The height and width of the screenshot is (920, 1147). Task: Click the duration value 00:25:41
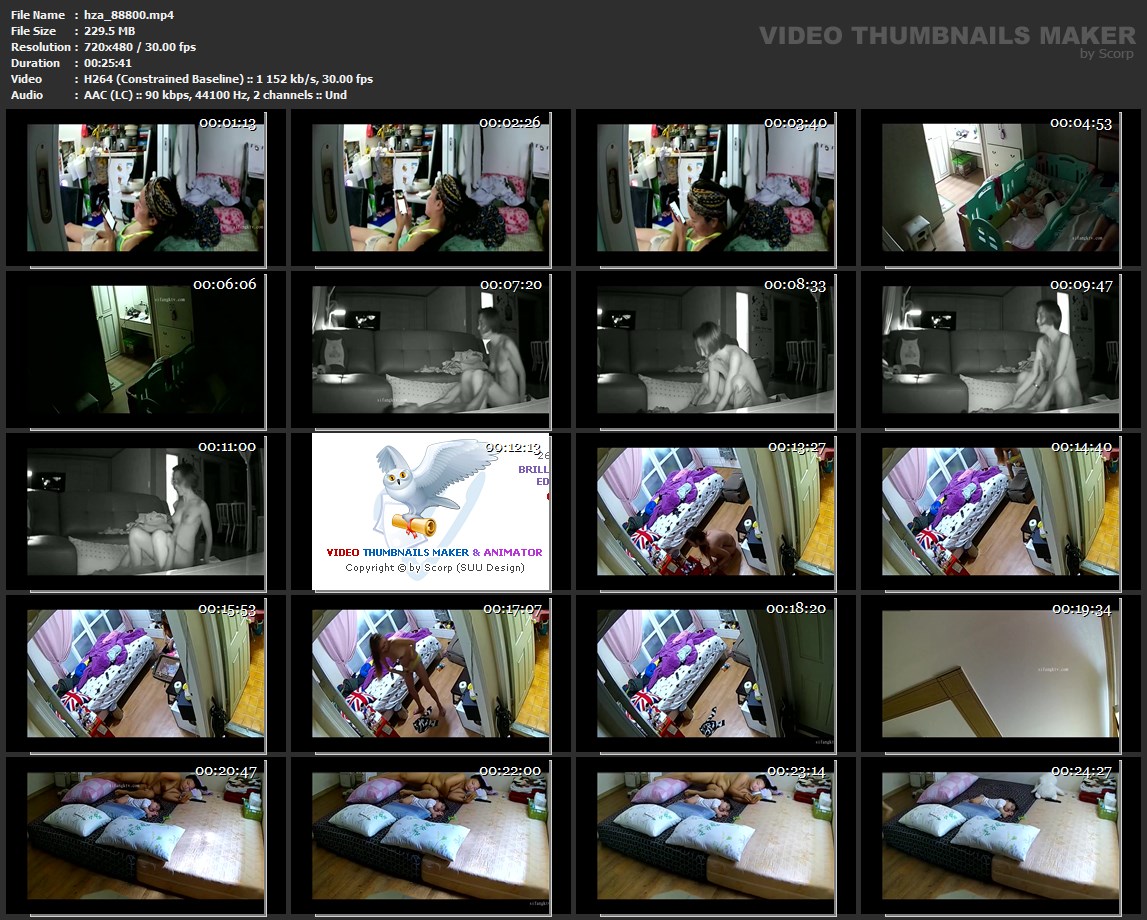(108, 63)
